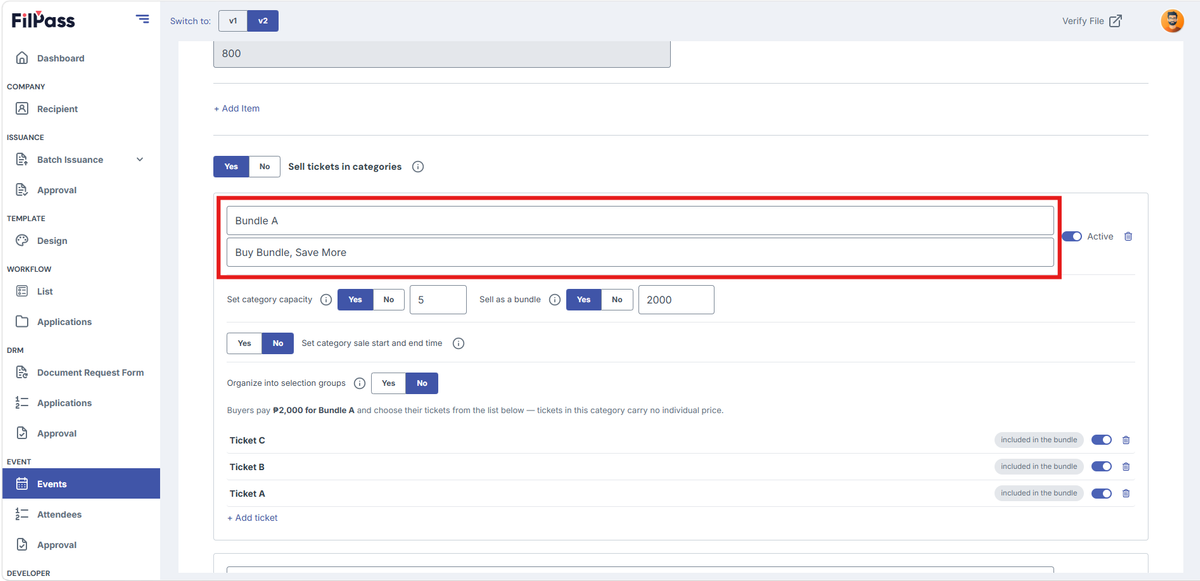Select Yes for Organize into selection groups
Viewport: 1200px width, 581px height.
tap(388, 383)
